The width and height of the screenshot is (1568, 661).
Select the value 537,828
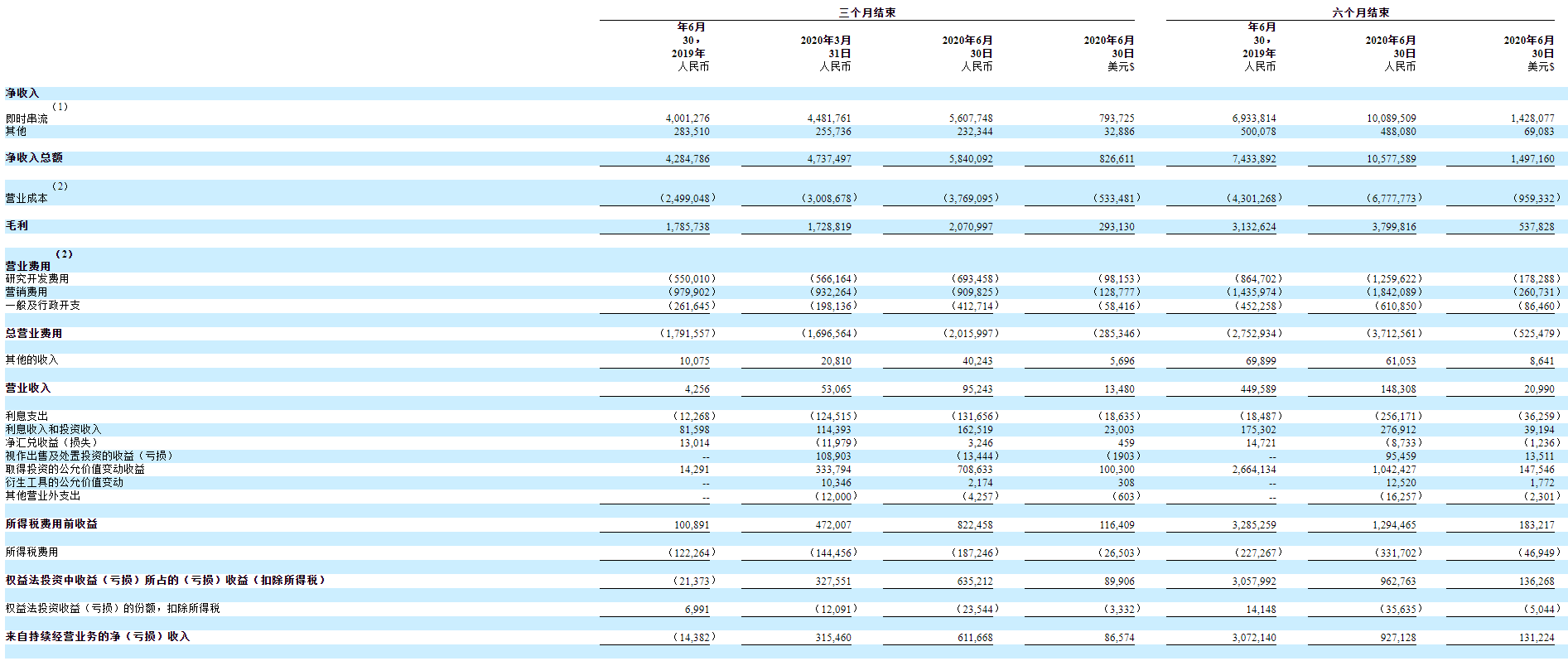pyautogui.click(x=1537, y=226)
